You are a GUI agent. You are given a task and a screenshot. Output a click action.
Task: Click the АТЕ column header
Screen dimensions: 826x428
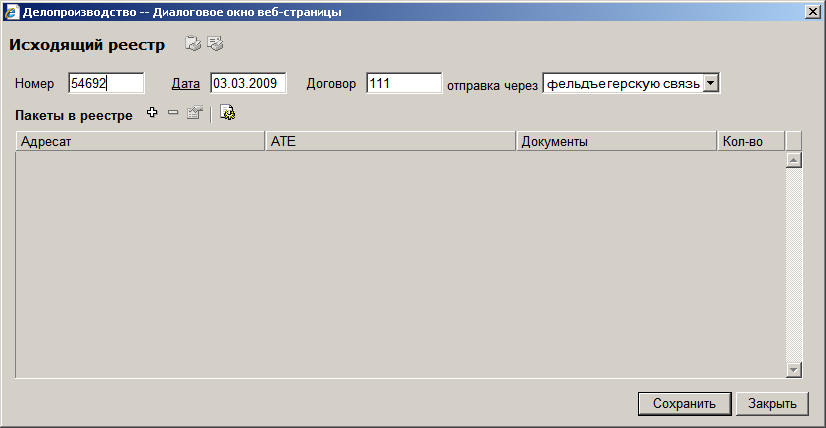pos(390,141)
